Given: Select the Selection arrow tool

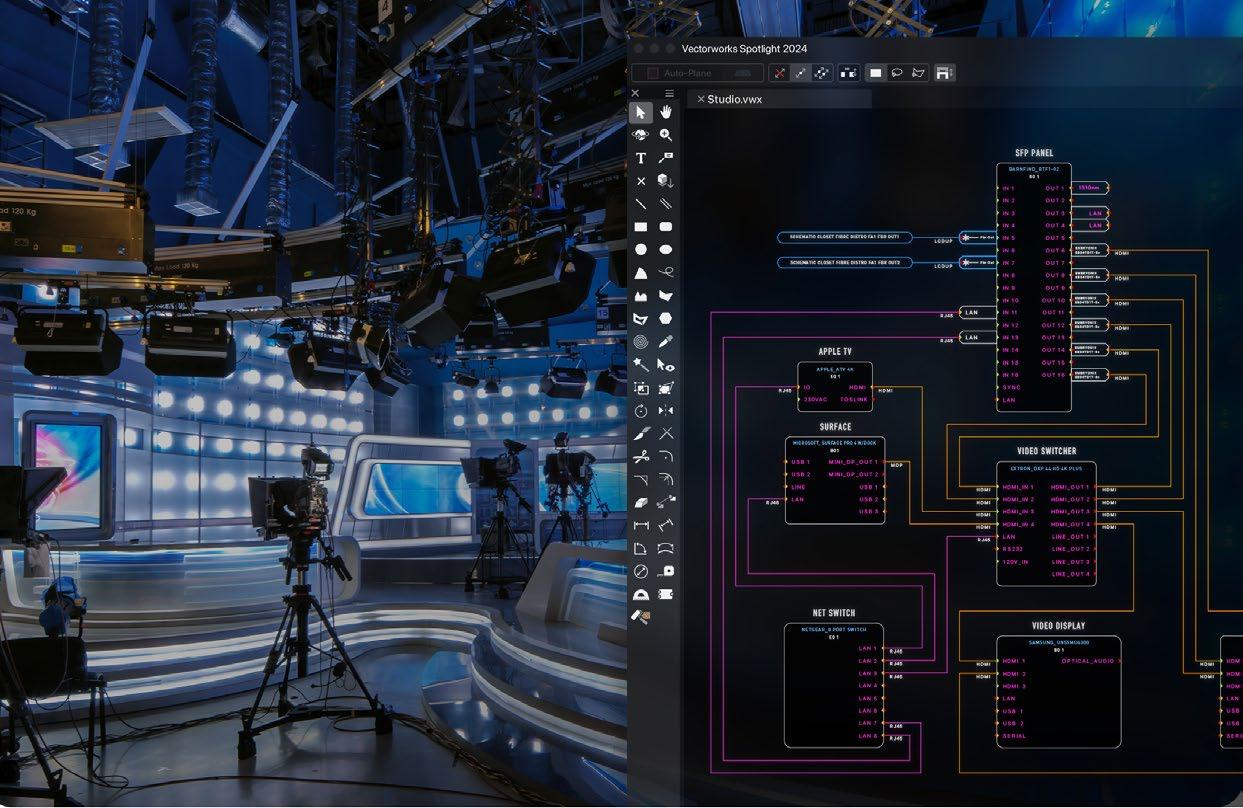Looking at the screenshot, I should point(641,112).
